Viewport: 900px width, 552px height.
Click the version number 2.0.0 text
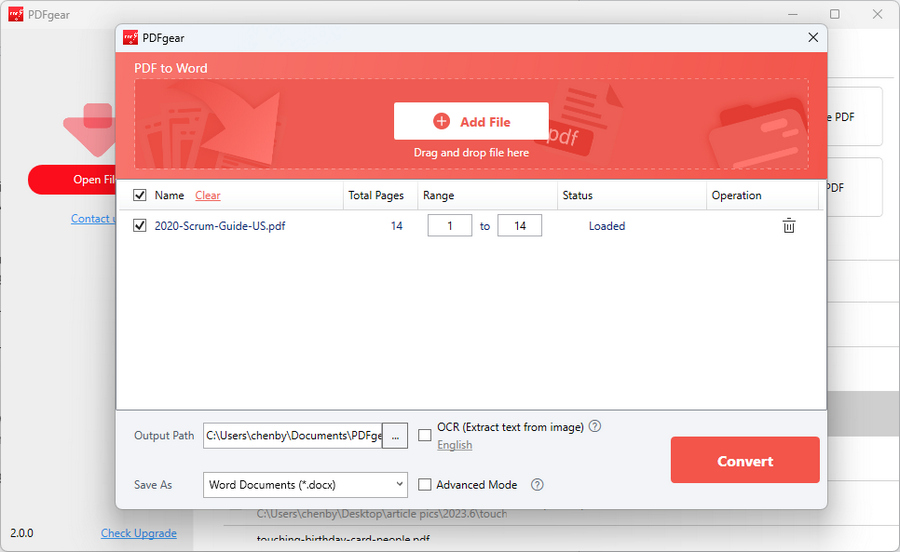click(22, 533)
